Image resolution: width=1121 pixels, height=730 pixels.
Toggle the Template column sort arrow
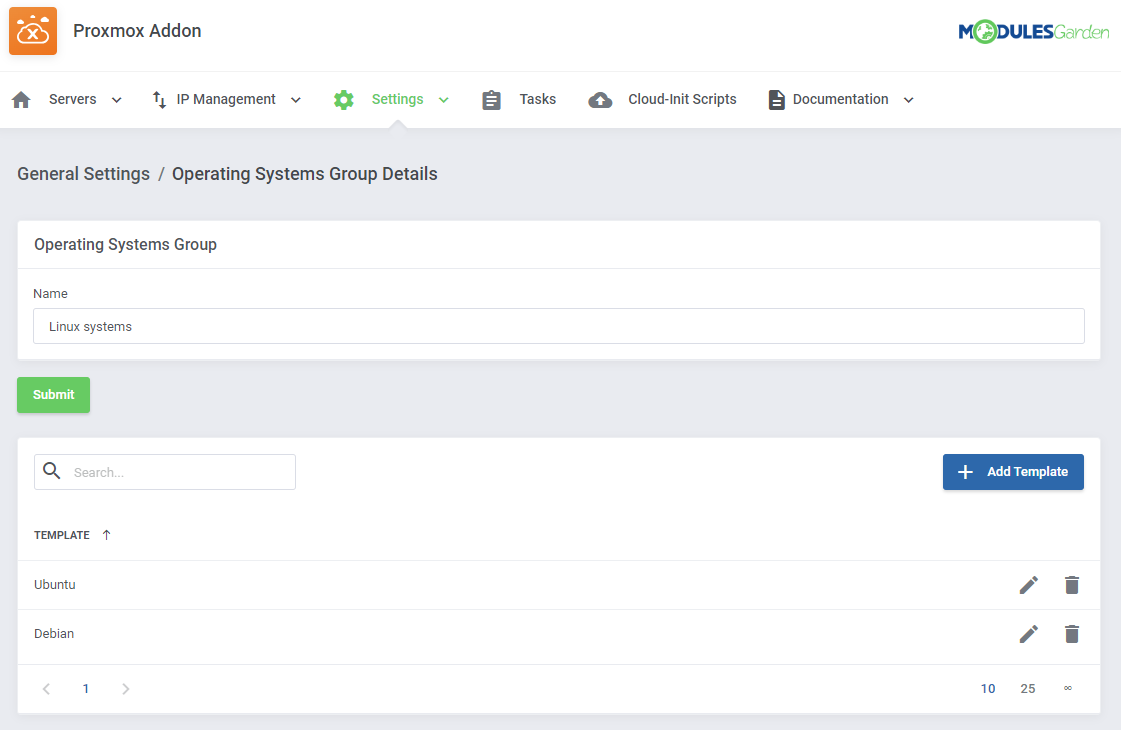tap(107, 535)
